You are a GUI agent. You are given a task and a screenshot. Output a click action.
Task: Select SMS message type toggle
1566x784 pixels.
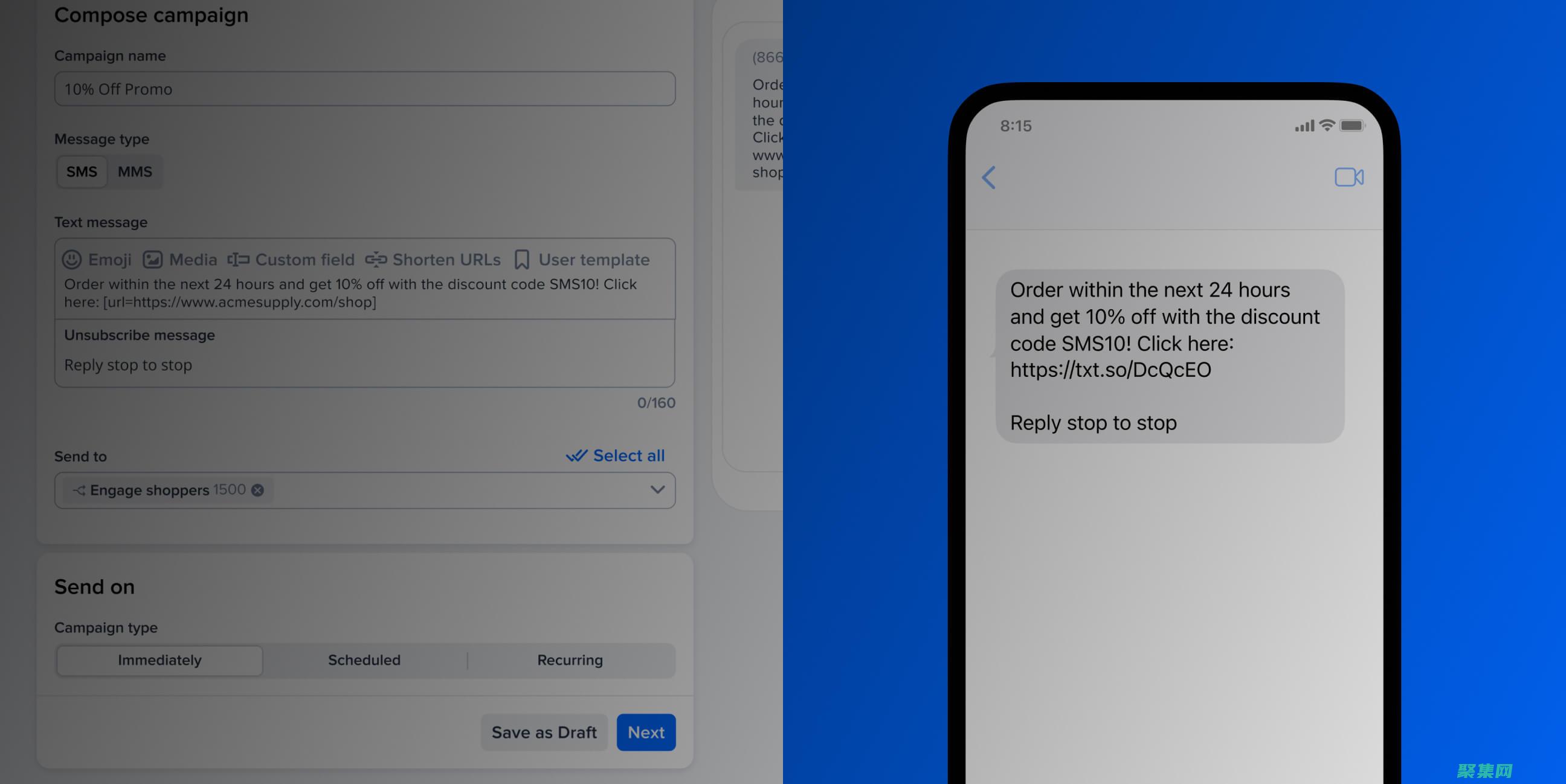point(81,171)
